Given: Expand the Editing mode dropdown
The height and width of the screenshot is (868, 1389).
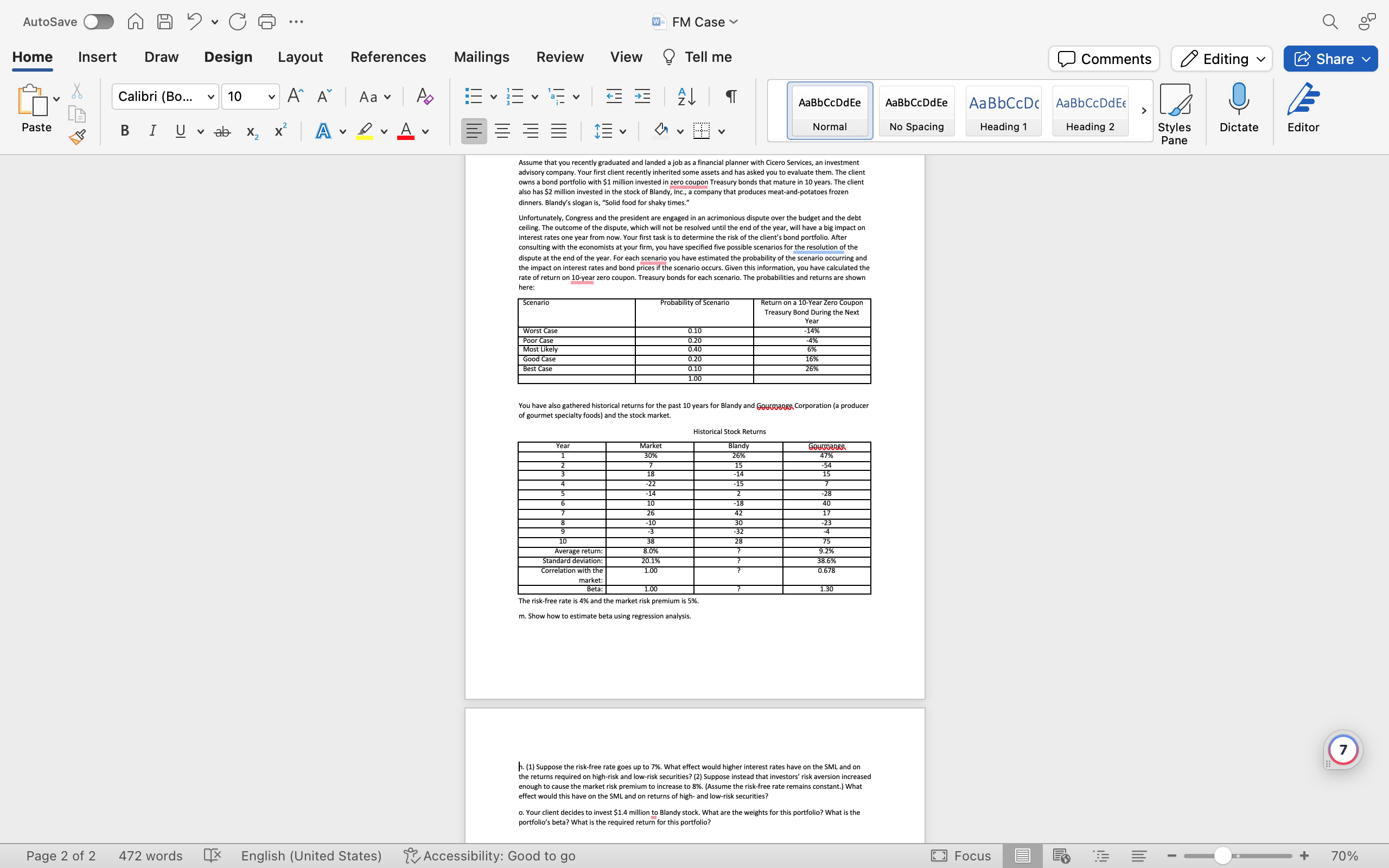Looking at the screenshot, I should (1221, 59).
